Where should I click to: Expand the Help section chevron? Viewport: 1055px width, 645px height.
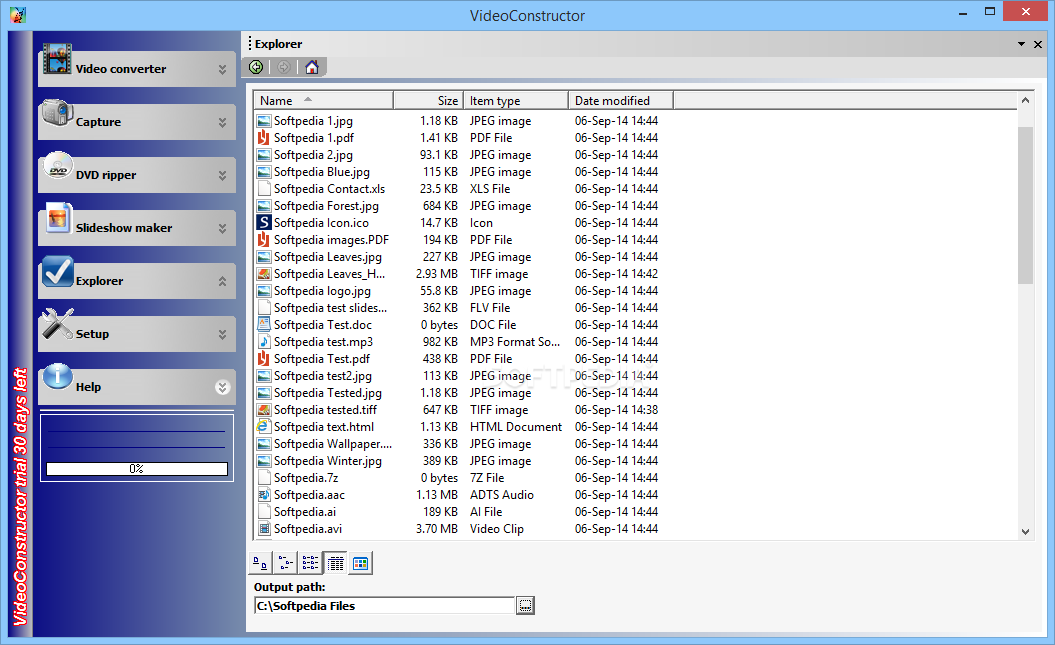click(223, 387)
